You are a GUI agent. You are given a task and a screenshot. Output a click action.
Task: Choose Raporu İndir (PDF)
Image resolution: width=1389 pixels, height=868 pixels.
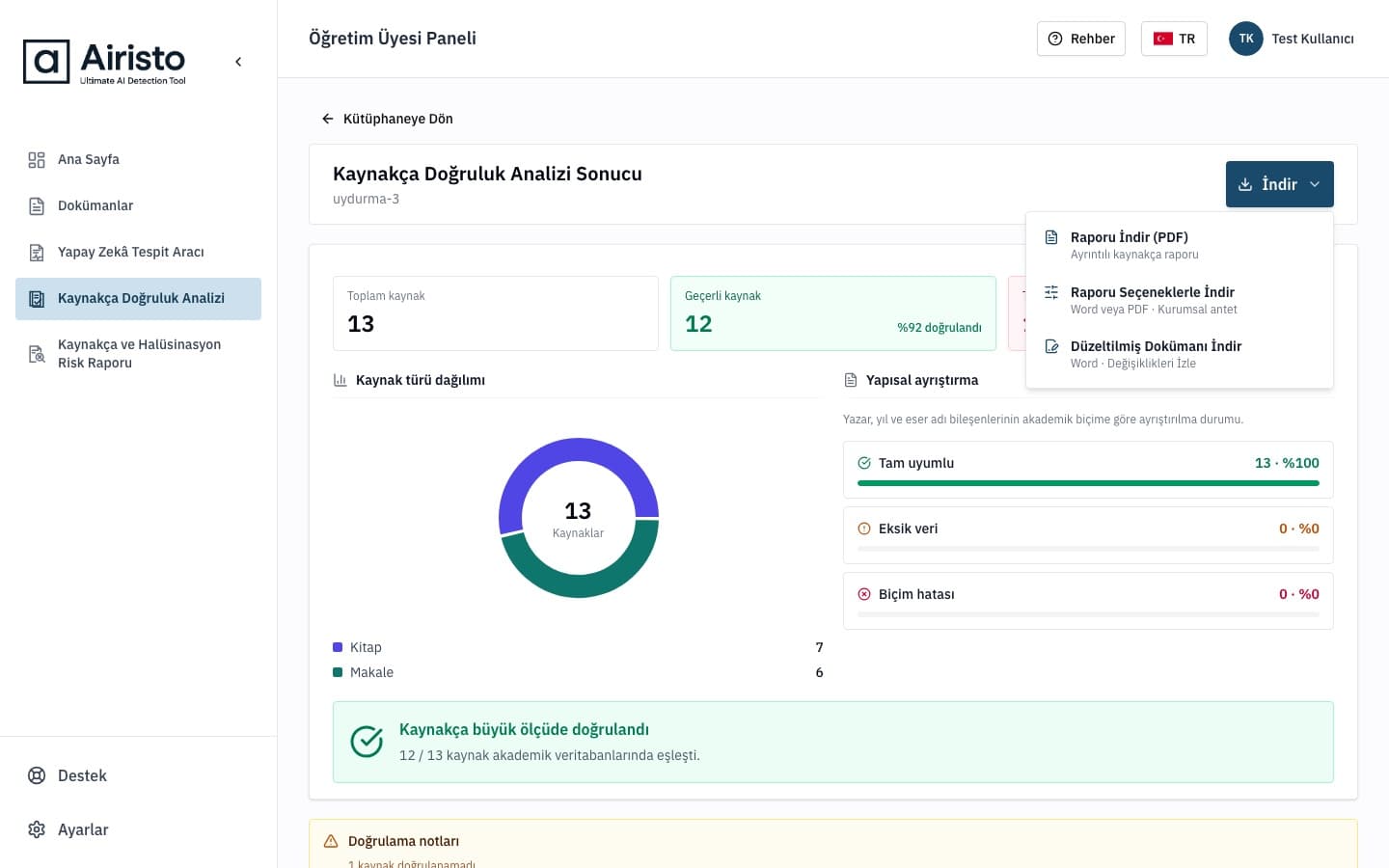tap(1180, 245)
